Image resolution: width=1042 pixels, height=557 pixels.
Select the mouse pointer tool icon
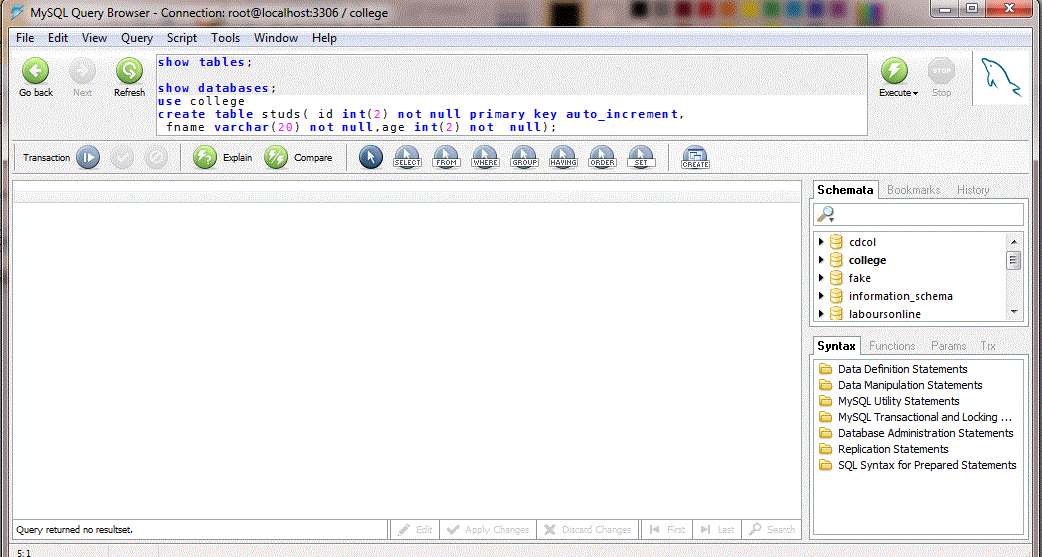(x=371, y=158)
